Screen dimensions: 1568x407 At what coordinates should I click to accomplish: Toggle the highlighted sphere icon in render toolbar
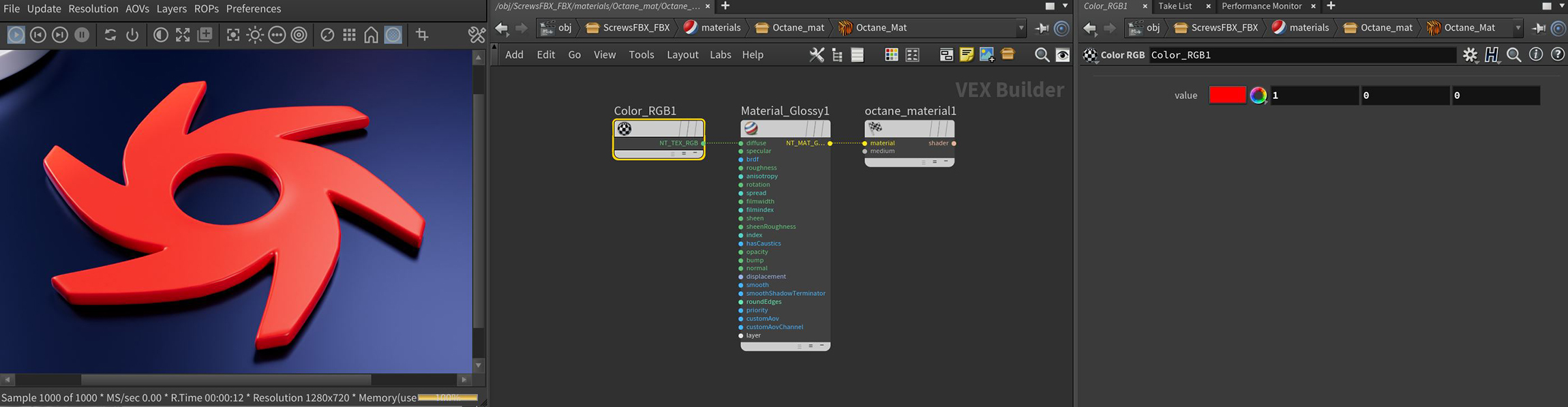click(393, 35)
